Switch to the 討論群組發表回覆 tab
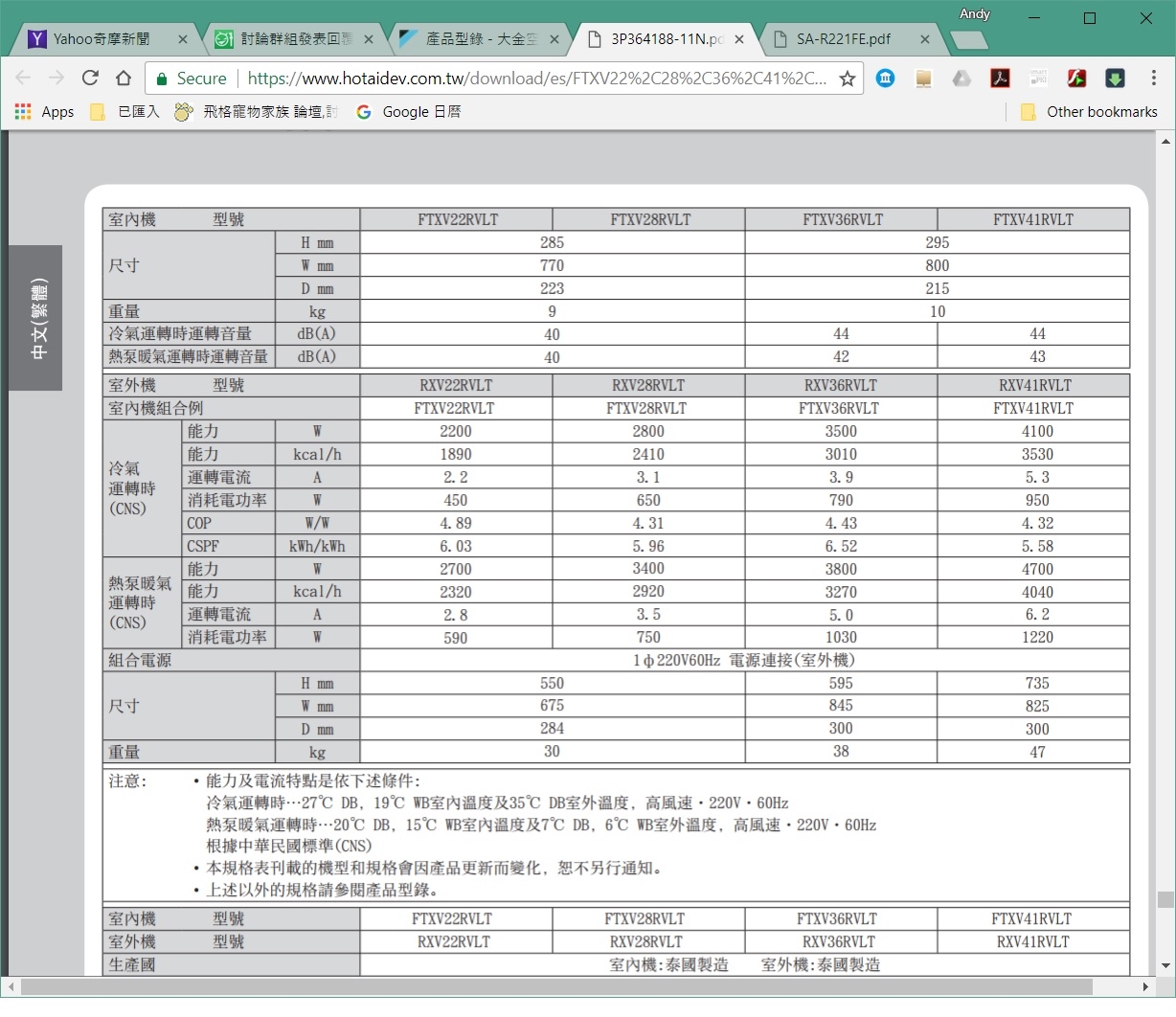 click(x=287, y=39)
